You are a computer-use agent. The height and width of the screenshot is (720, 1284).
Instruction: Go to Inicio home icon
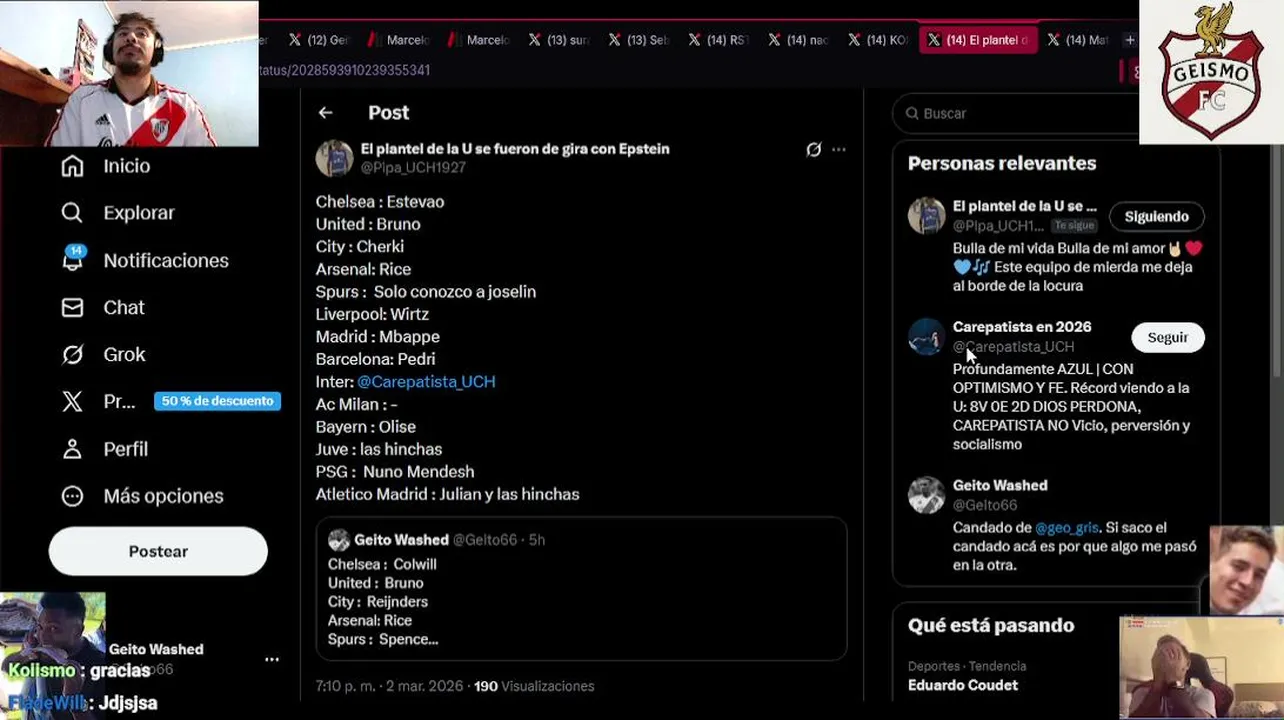click(x=72, y=166)
